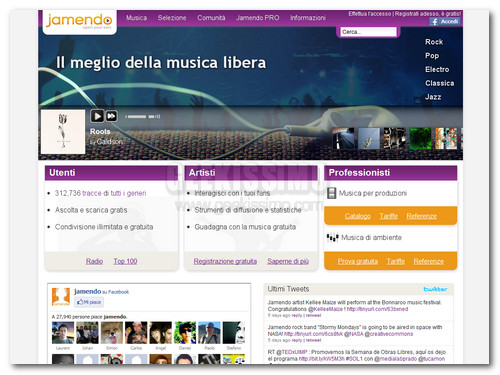This screenshot has width=500, height=375.
Task: Select the green album thumbnail
Action: (420, 138)
